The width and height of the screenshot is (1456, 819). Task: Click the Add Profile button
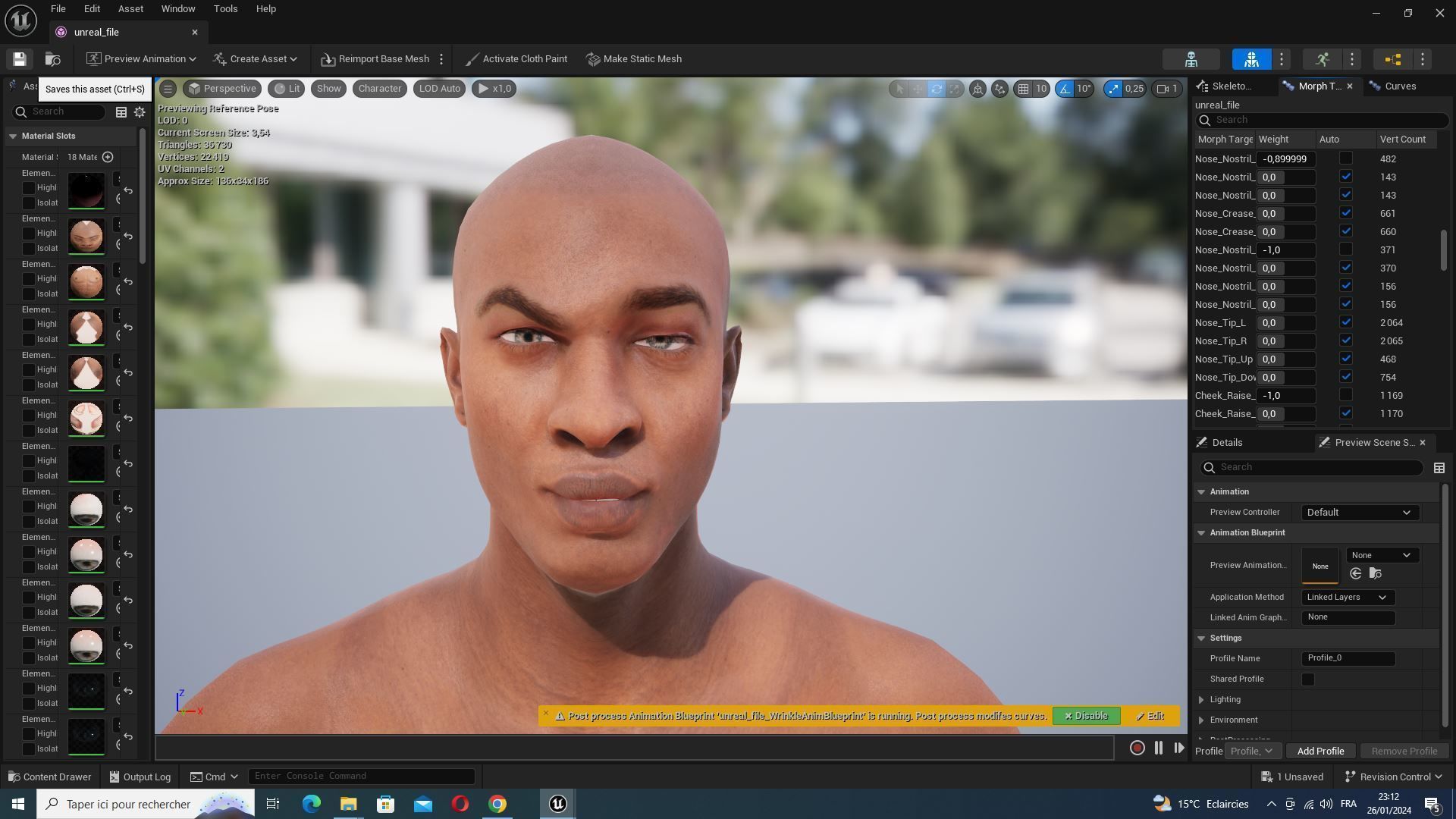pos(1319,751)
